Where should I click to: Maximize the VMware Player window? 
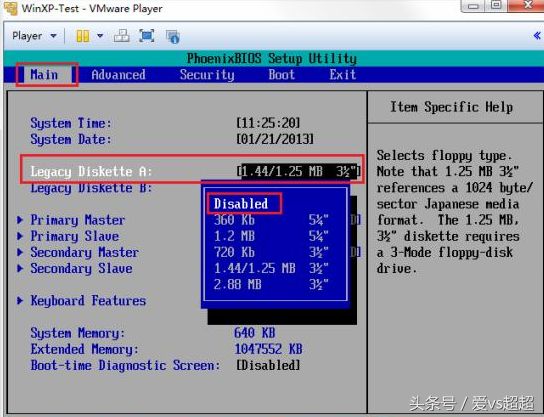pos(496,5)
